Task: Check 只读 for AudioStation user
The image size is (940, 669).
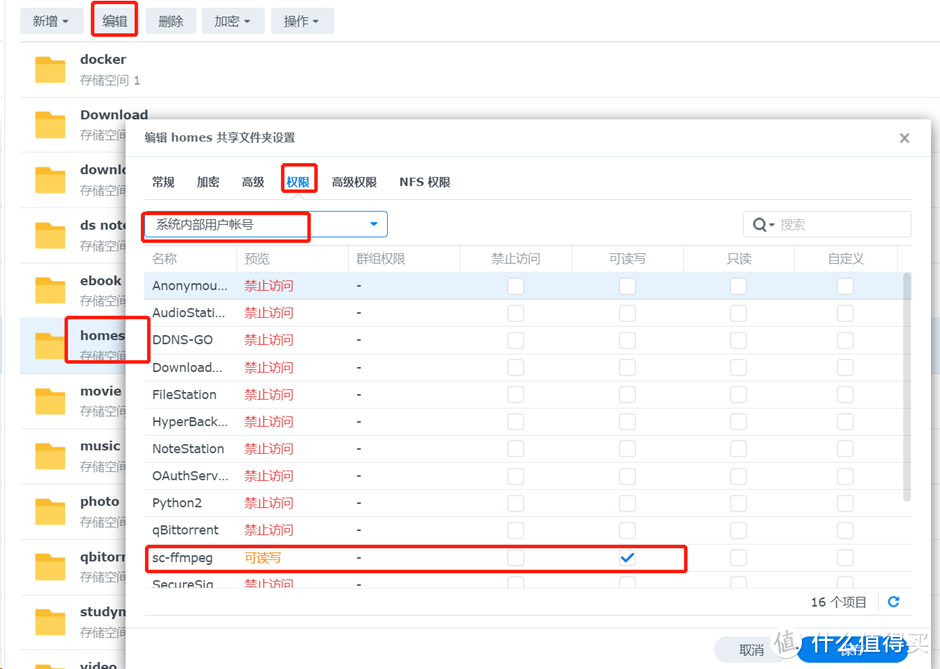Action: click(739, 313)
